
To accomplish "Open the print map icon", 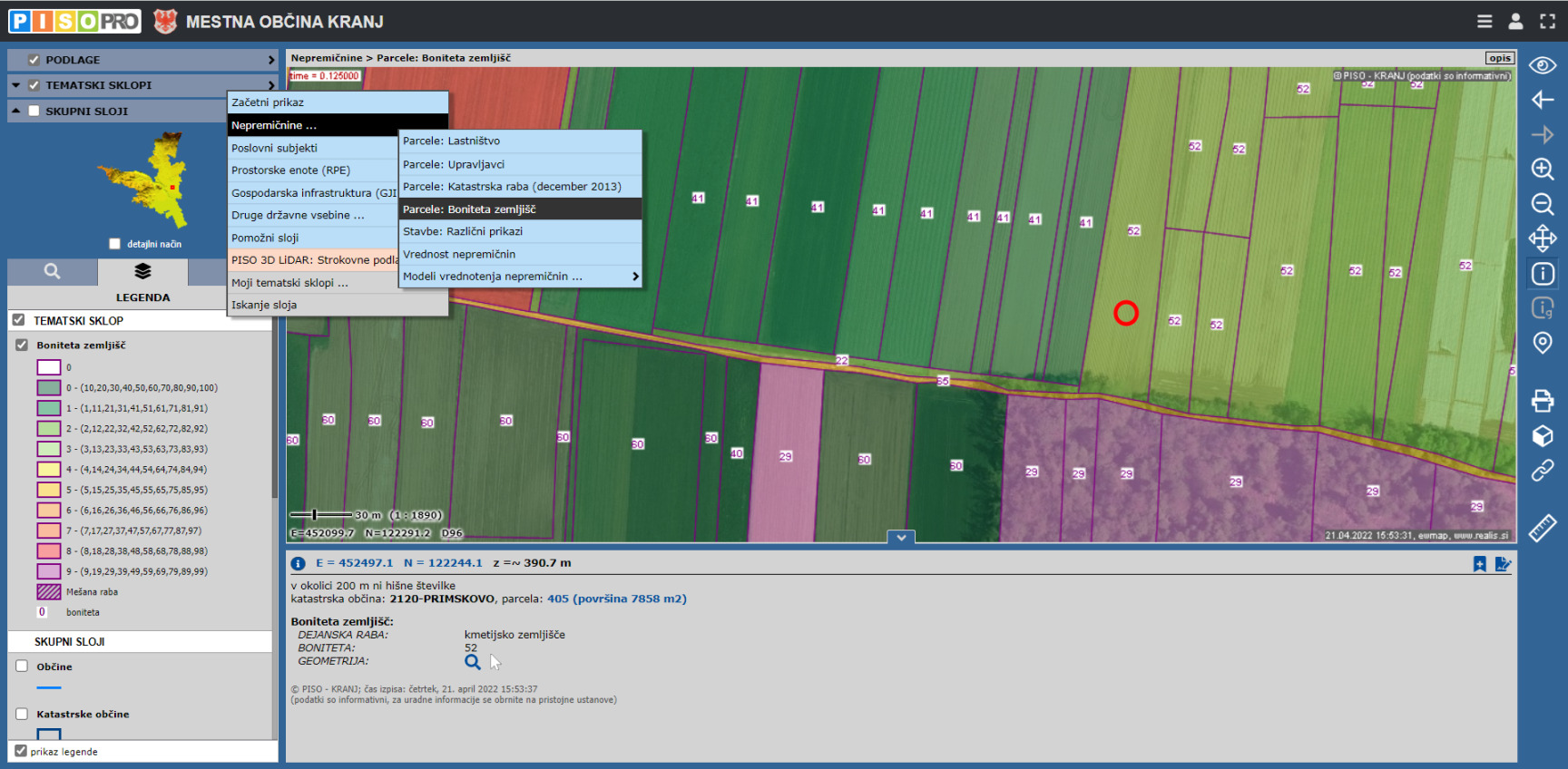I will [1542, 400].
